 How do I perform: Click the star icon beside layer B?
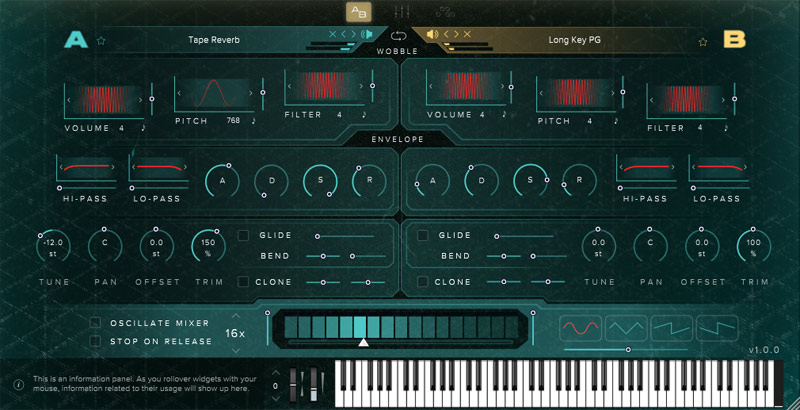[703, 41]
